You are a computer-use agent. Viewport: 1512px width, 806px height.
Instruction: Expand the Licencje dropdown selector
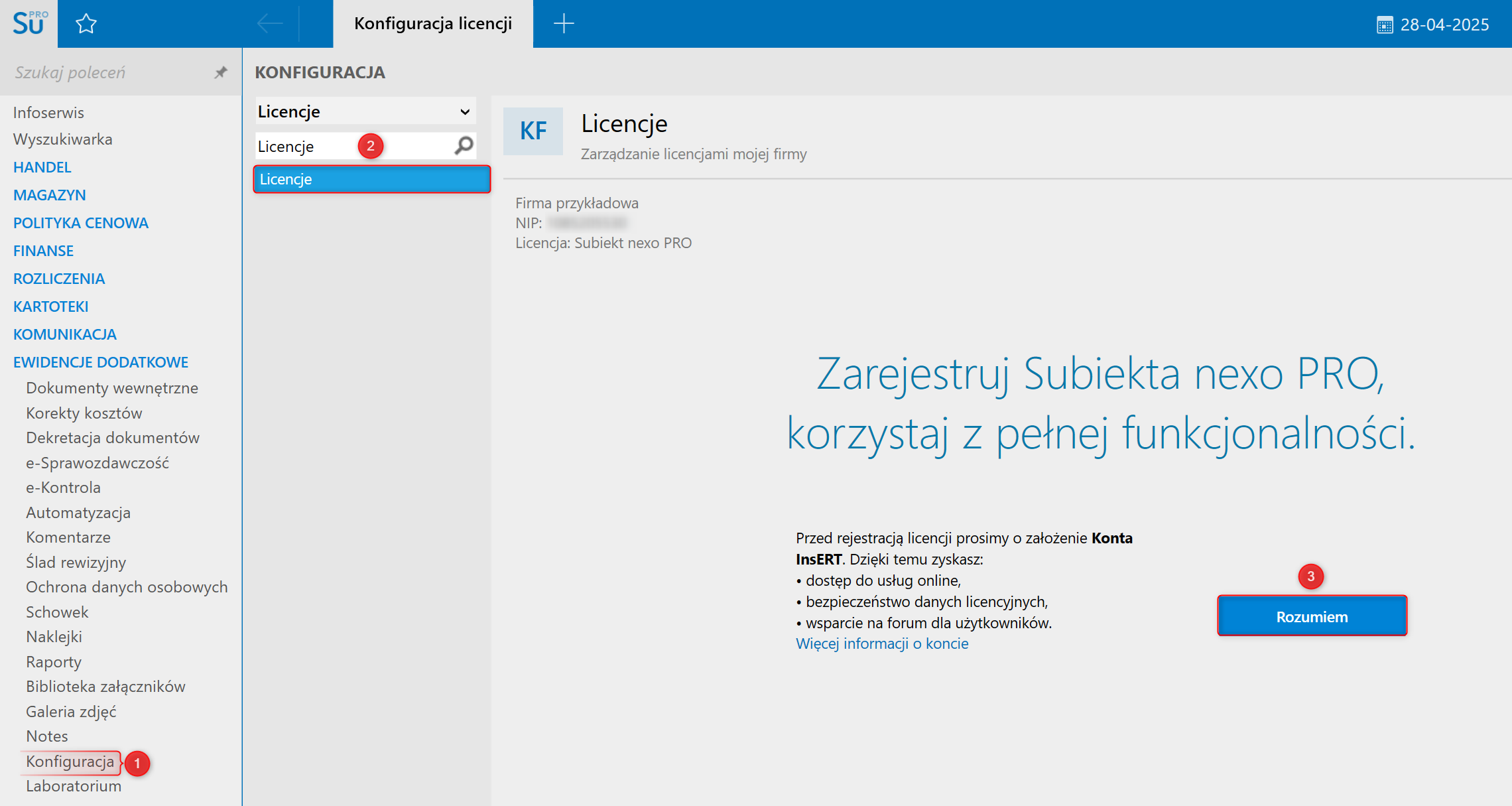point(464,111)
